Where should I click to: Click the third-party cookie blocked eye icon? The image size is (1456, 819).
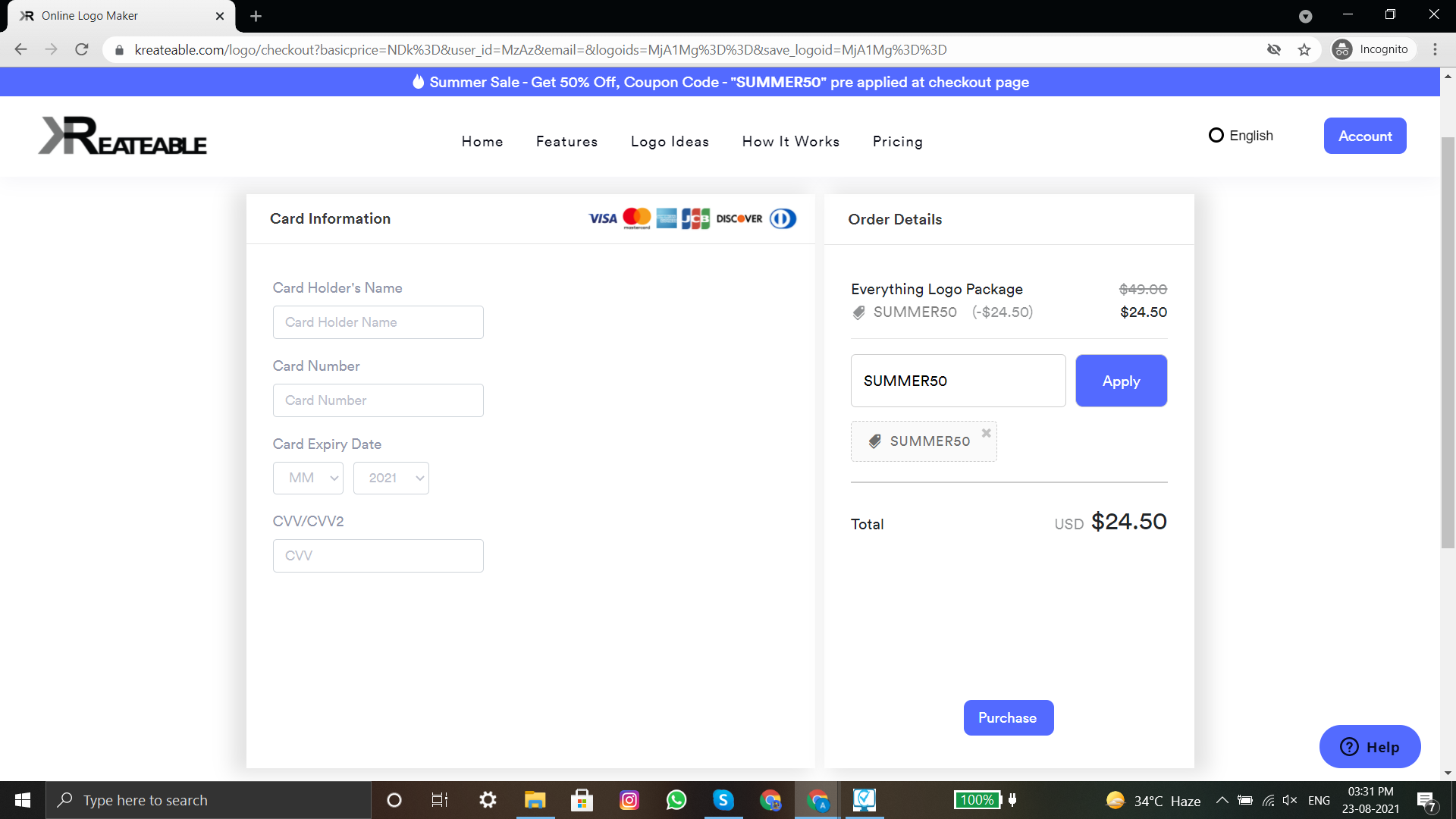[x=1274, y=50]
